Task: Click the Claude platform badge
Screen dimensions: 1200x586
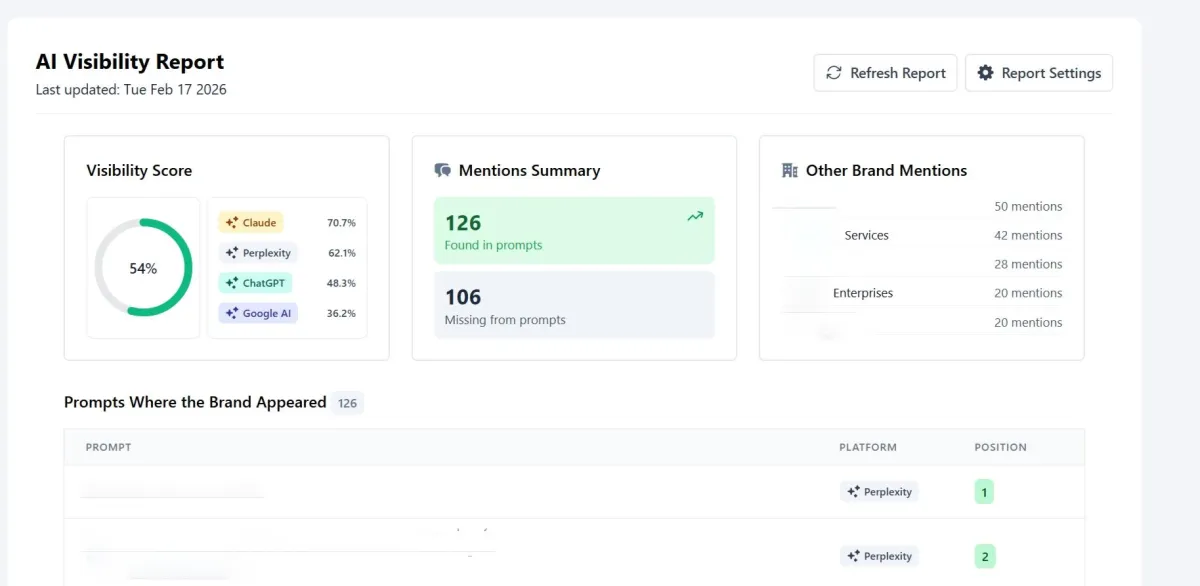Action: [x=251, y=223]
